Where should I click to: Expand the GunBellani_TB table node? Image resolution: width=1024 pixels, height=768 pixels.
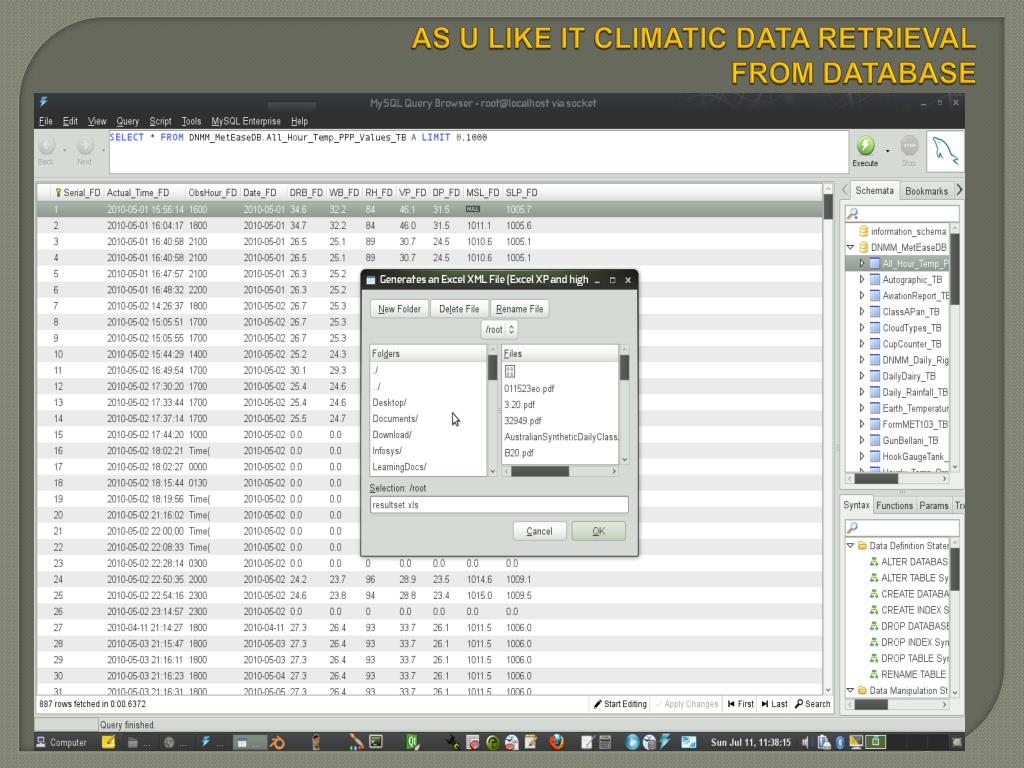tap(861, 440)
